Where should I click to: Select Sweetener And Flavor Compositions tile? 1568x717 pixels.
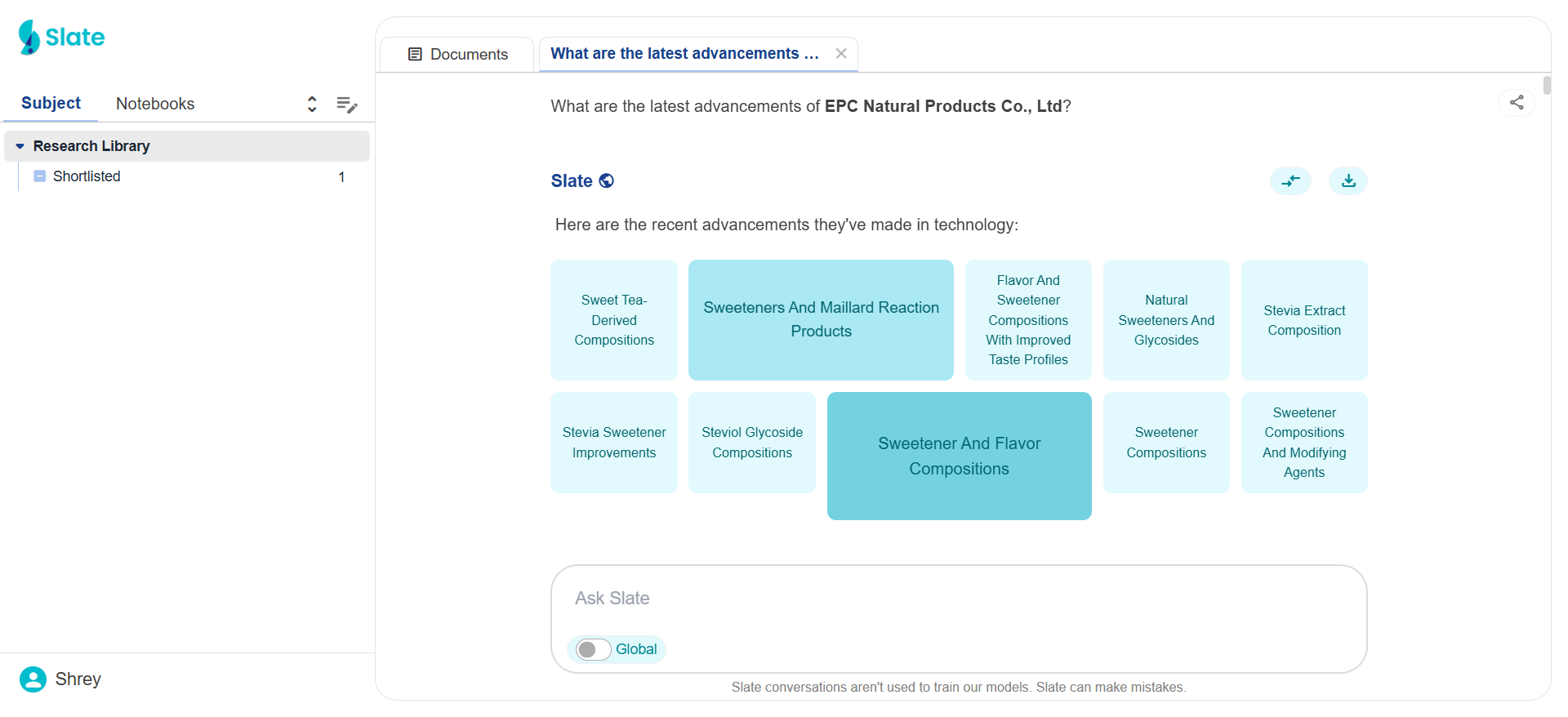[x=959, y=456]
